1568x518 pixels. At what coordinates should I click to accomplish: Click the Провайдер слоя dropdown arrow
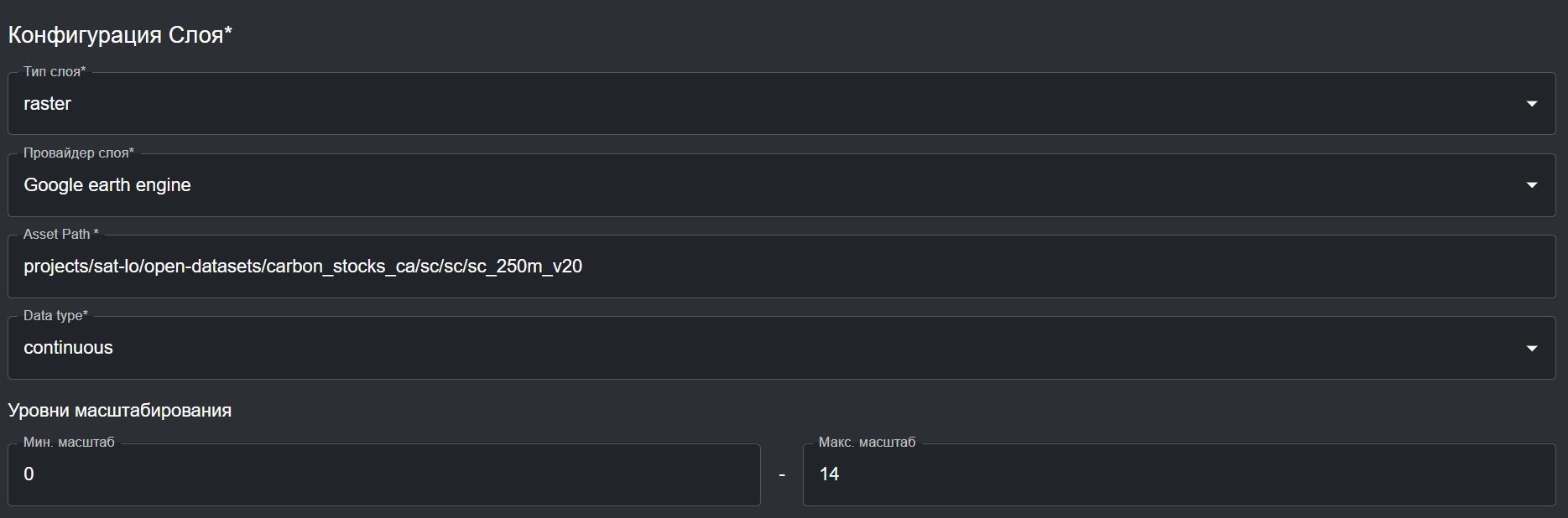point(1531,185)
